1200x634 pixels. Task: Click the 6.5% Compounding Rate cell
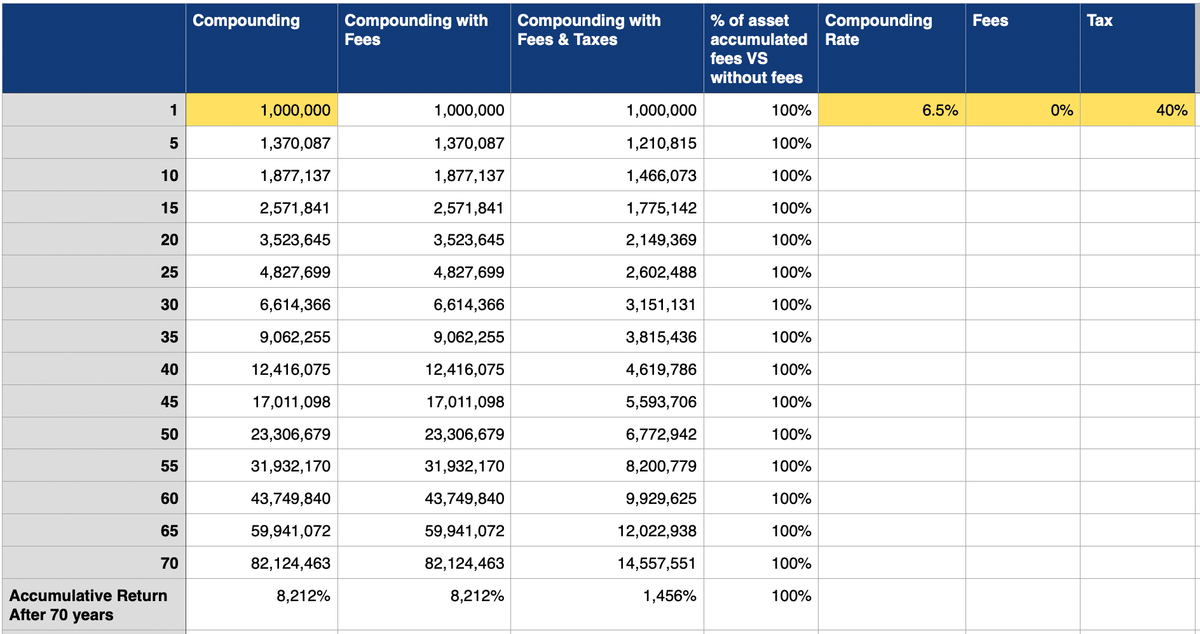pos(891,111)
